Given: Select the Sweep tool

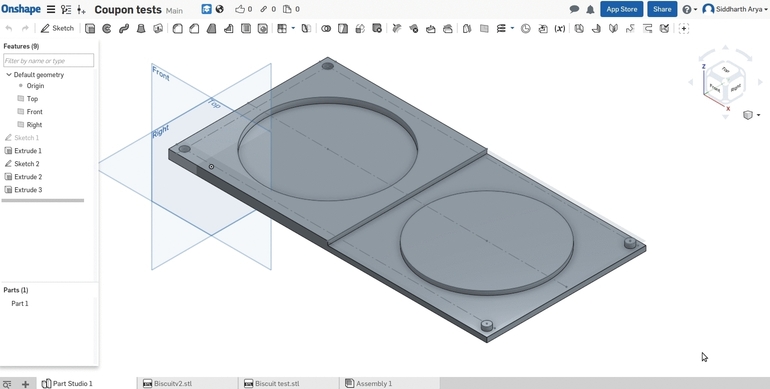Looking at the screenshot, I should (x=124, y=28).
